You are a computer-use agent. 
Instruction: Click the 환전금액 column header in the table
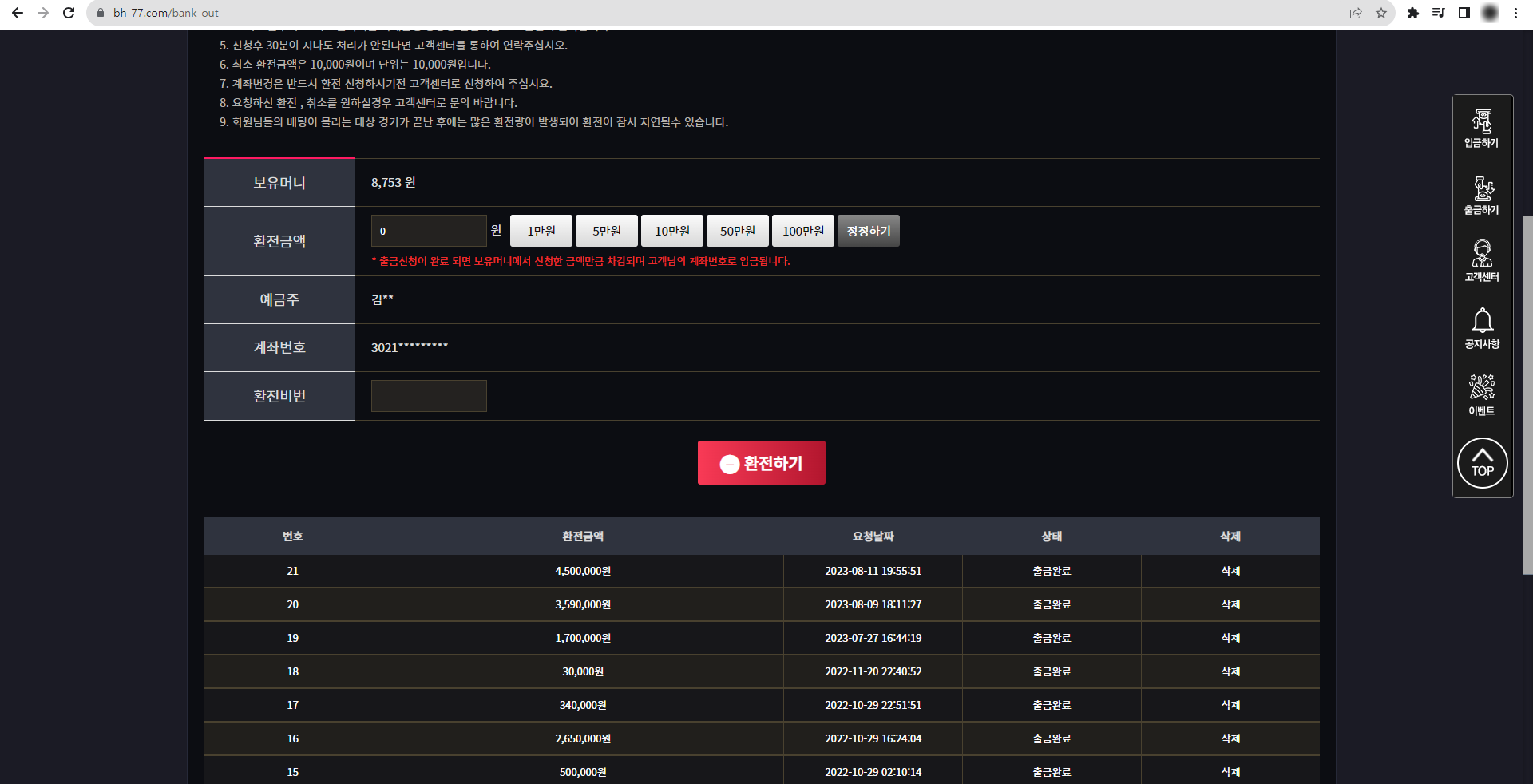tap(583, 537)
